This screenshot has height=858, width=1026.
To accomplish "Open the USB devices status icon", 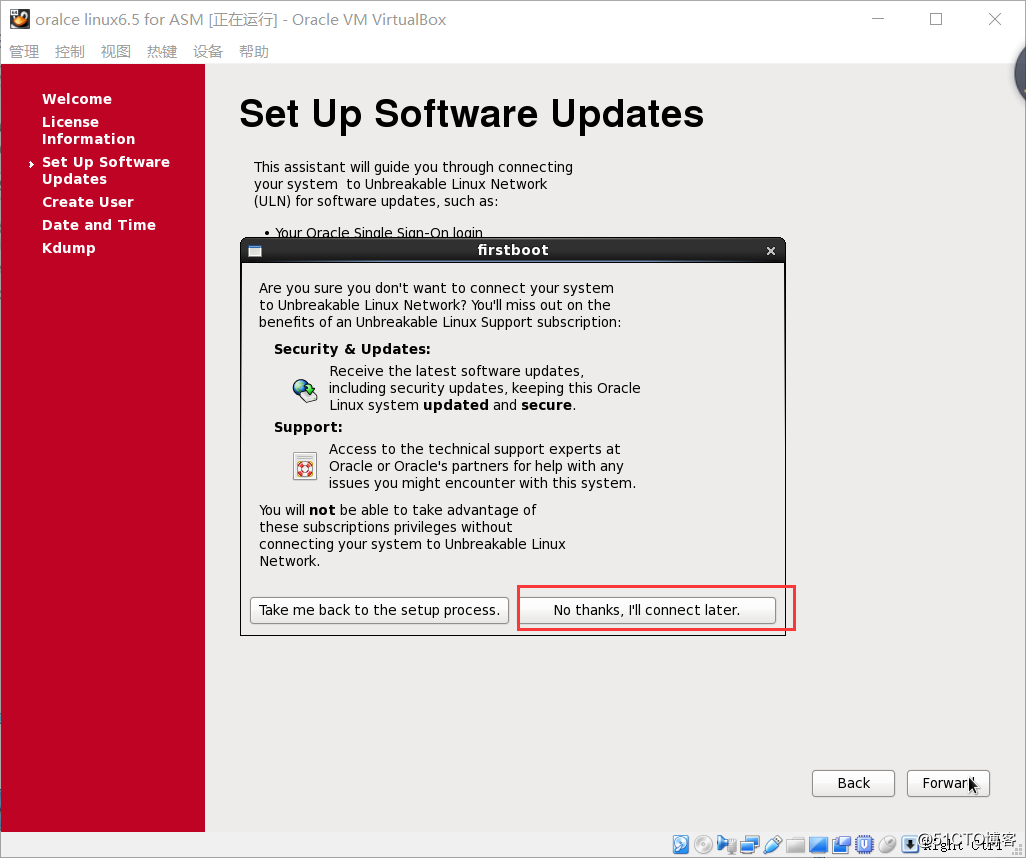I will (773, 844).
